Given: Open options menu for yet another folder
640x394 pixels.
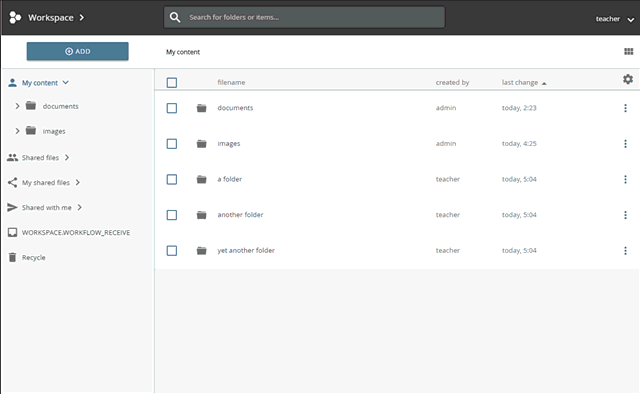Looking at the screenshot, I should [625, 251].
